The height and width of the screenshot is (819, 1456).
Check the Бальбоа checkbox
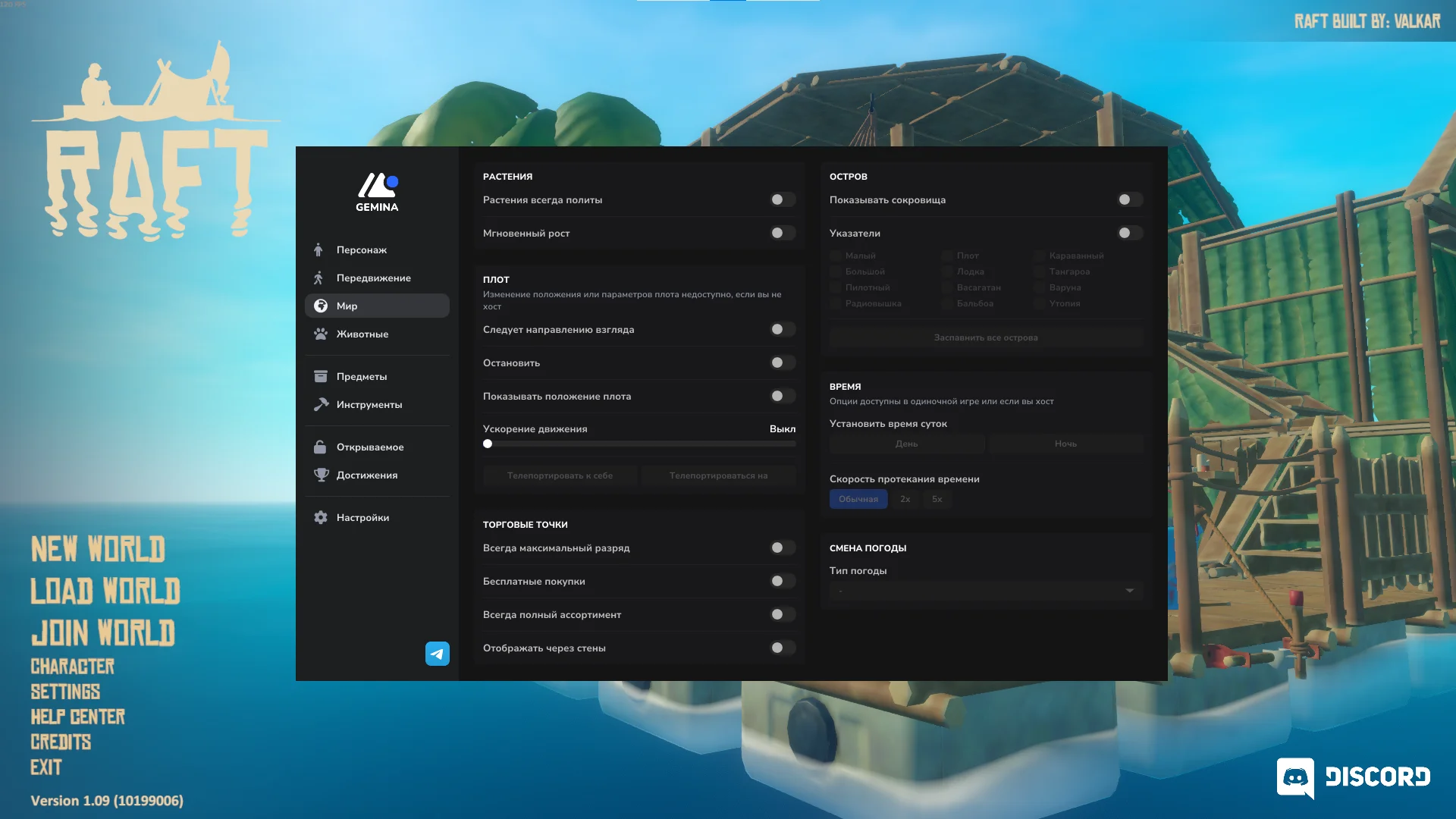[946, 303]
